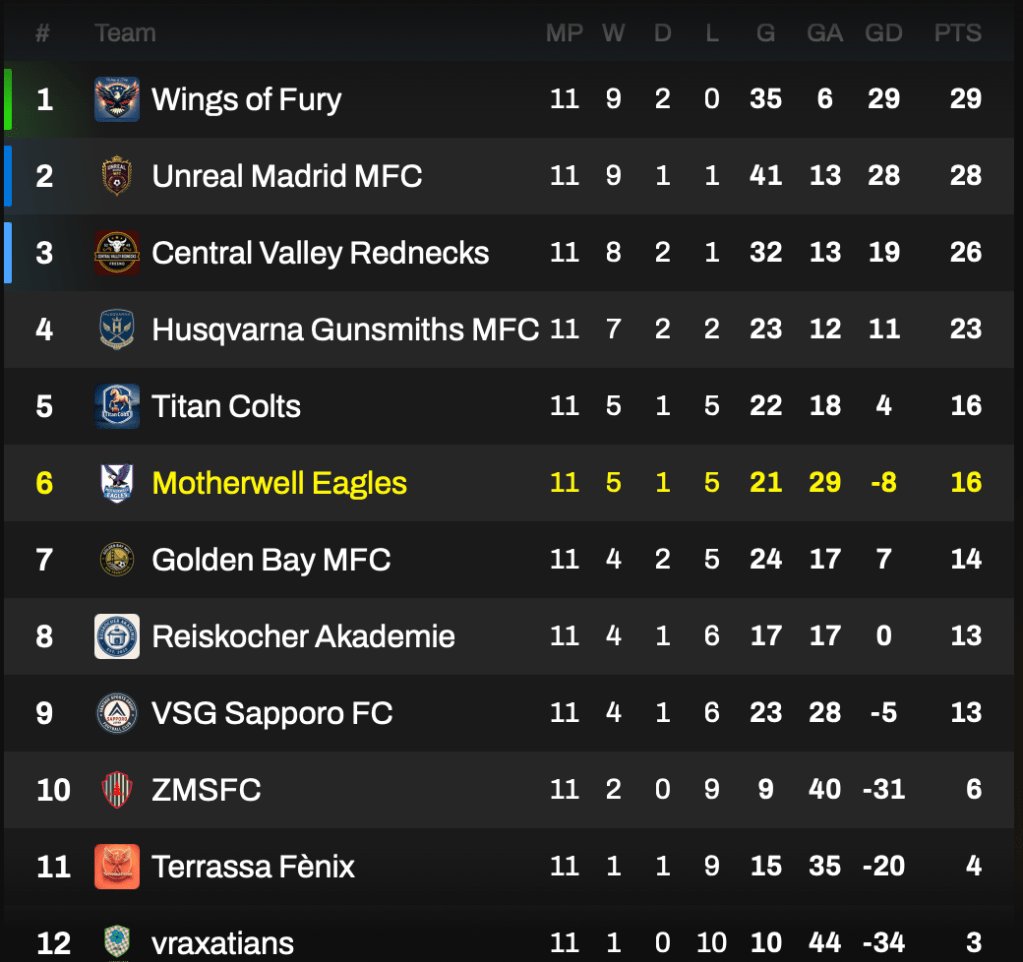Open the Wings of Fury team name link
The height and width of the screenshot is (962, 1023).
click(x=246, y=99)
